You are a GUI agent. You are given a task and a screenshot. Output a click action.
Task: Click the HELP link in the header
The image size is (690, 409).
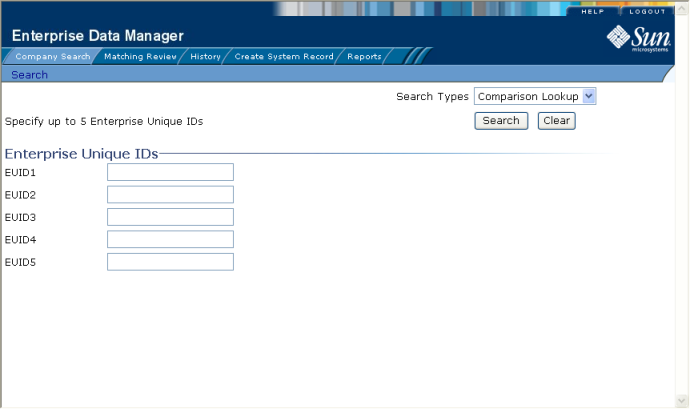point(592,11)
